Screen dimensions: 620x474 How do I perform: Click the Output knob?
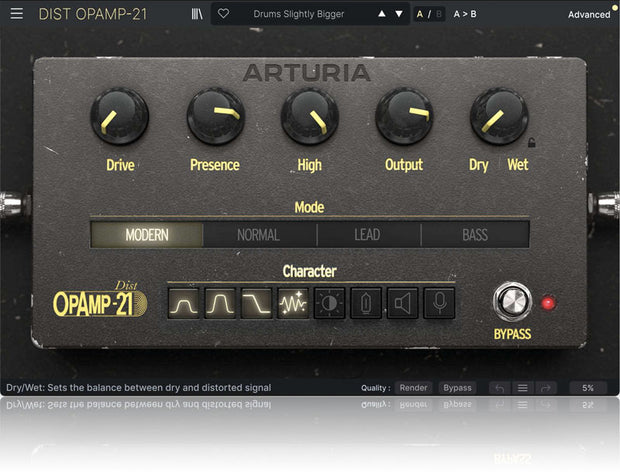tap(404, 116)
